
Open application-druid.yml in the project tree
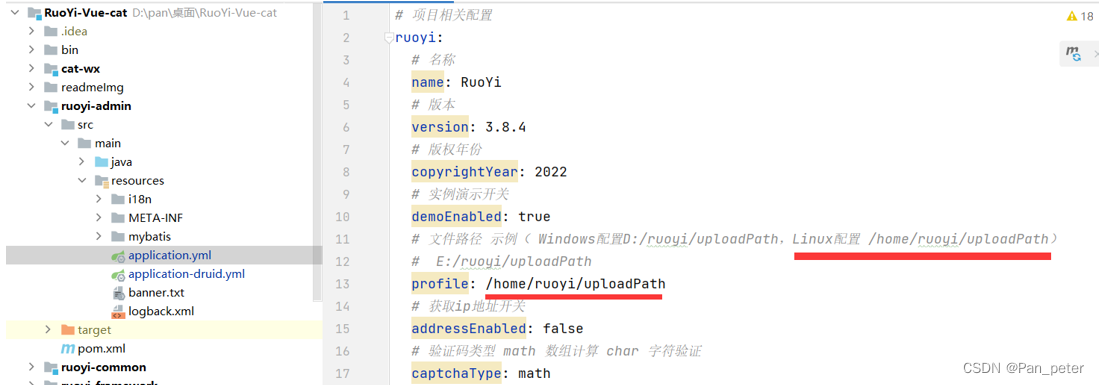click(x=186, y=274)
